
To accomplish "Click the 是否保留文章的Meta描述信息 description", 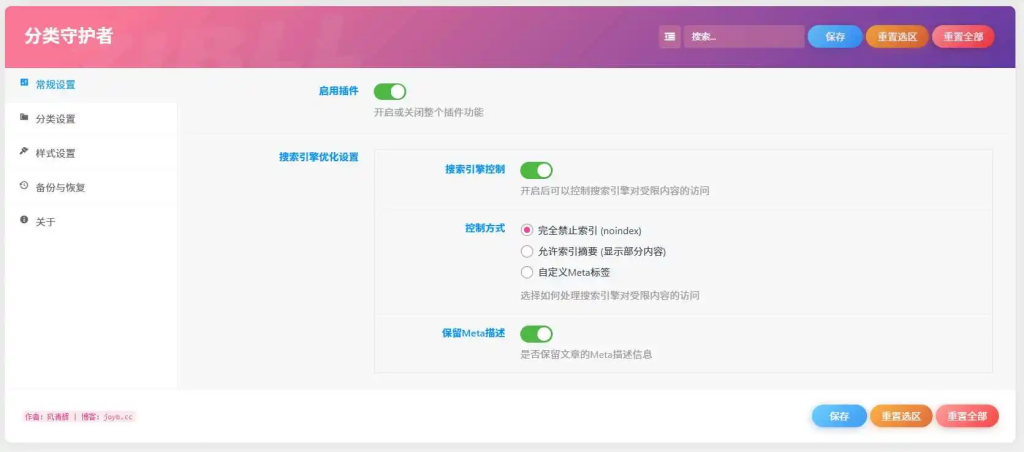I will 586,355.
